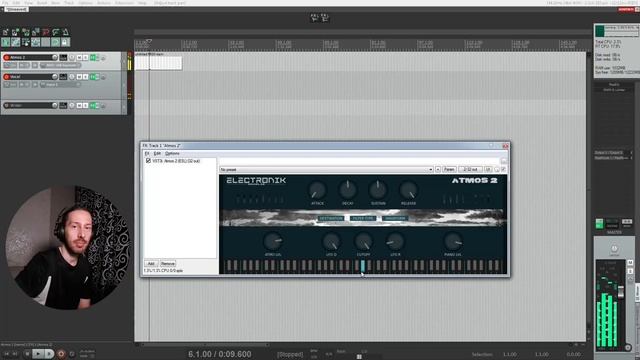
Task: Click the Release knob
Action: coord(408,191)
